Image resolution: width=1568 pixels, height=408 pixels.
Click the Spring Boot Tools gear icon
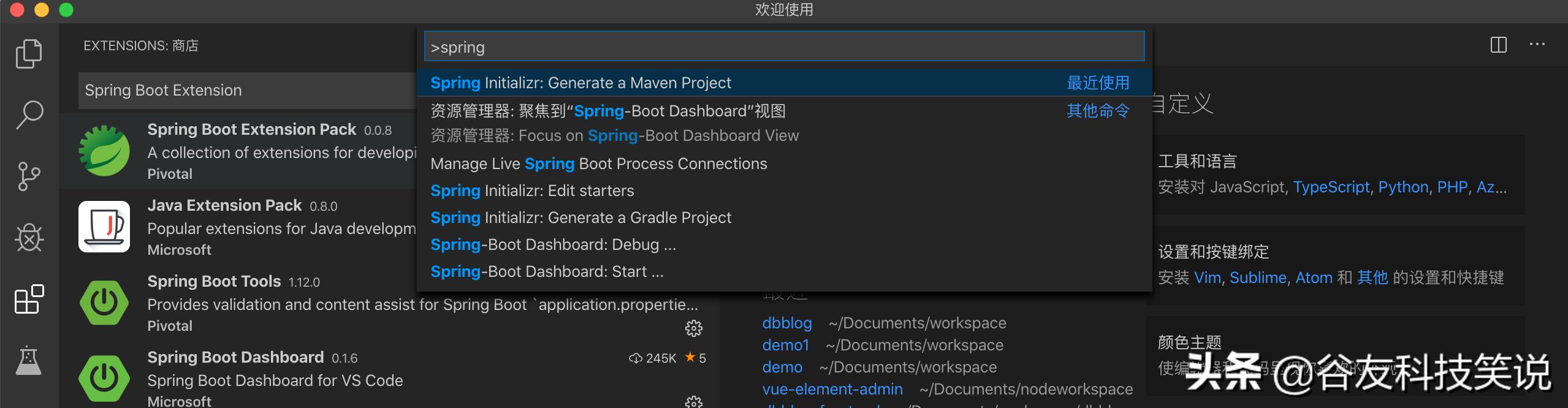[693, 328]
